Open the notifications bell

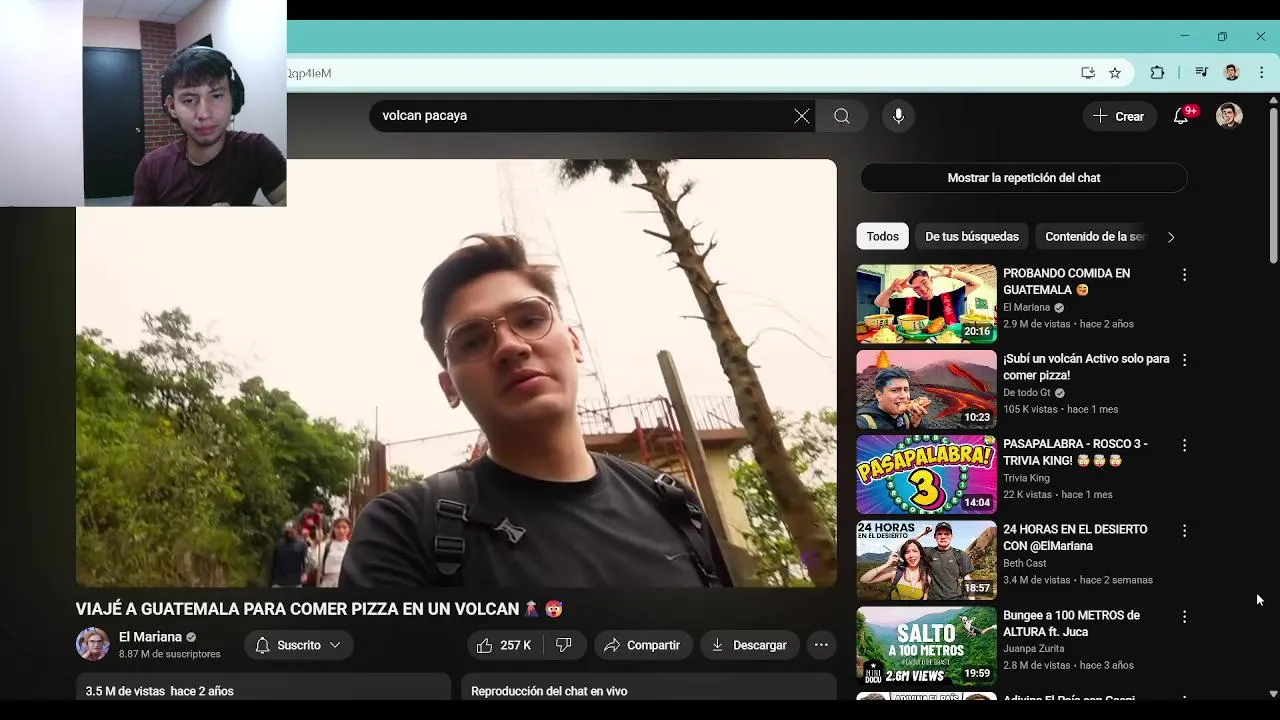click(1181, 116)
